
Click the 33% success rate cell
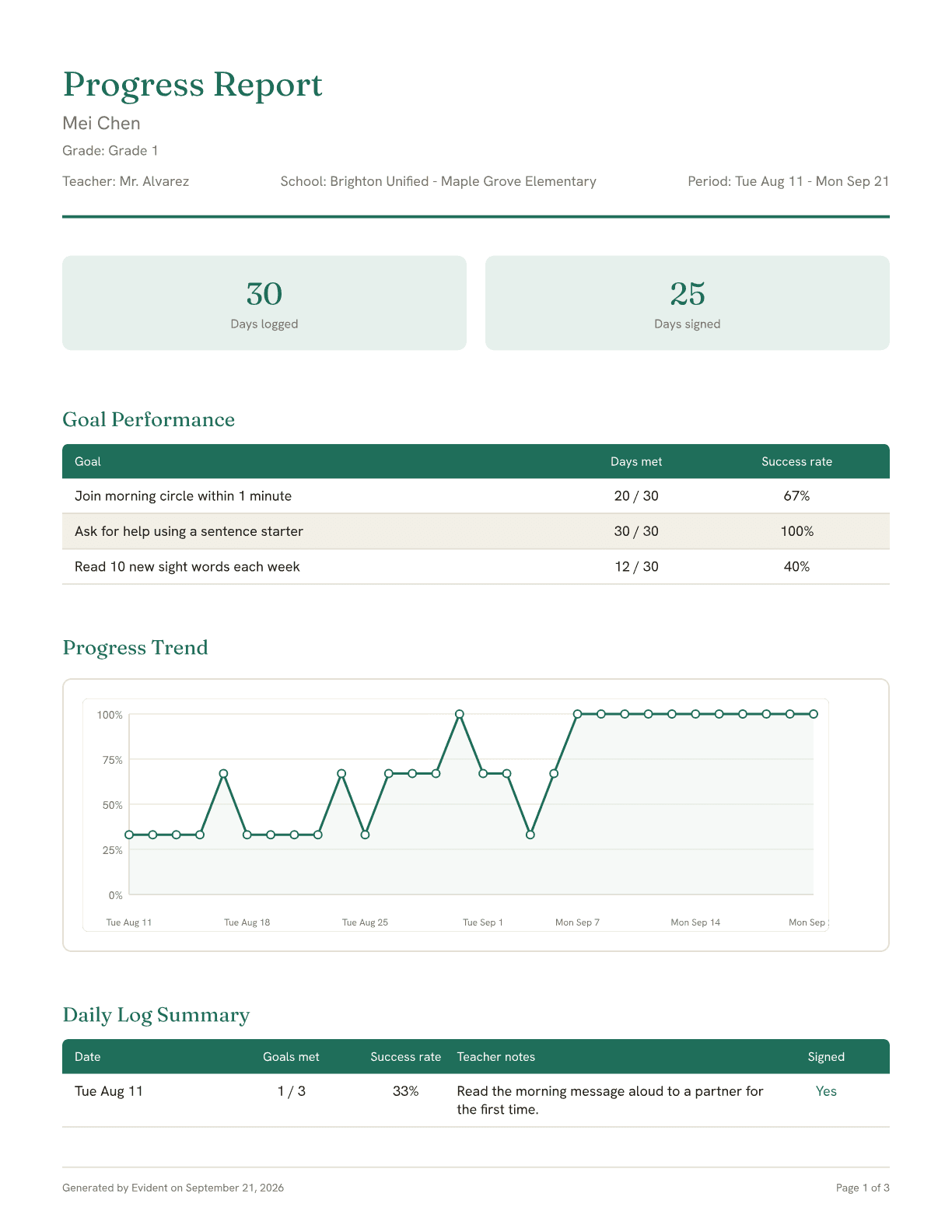(406, 1091)
